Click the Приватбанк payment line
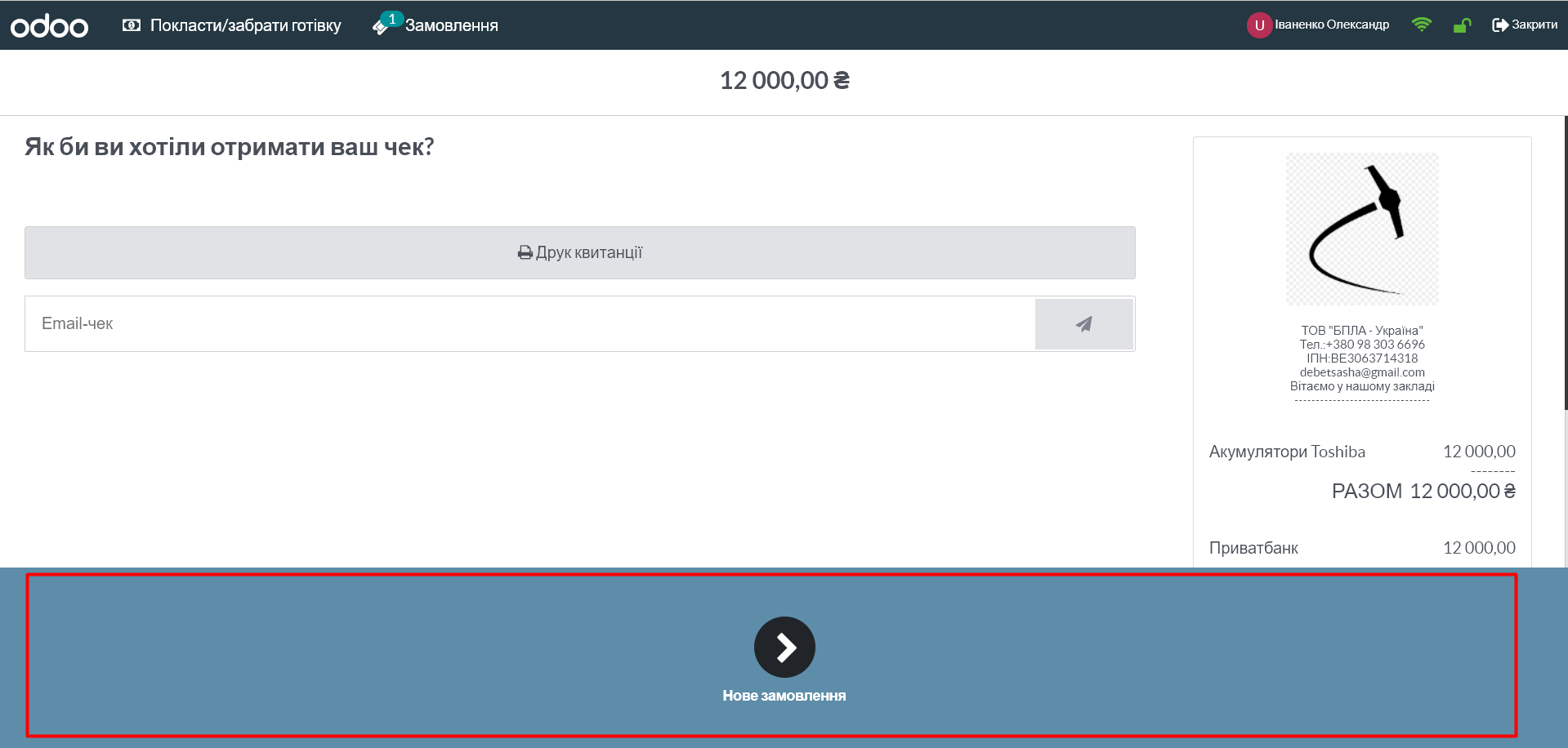Screen dimensions: 1568x748 coord(1253,548)
